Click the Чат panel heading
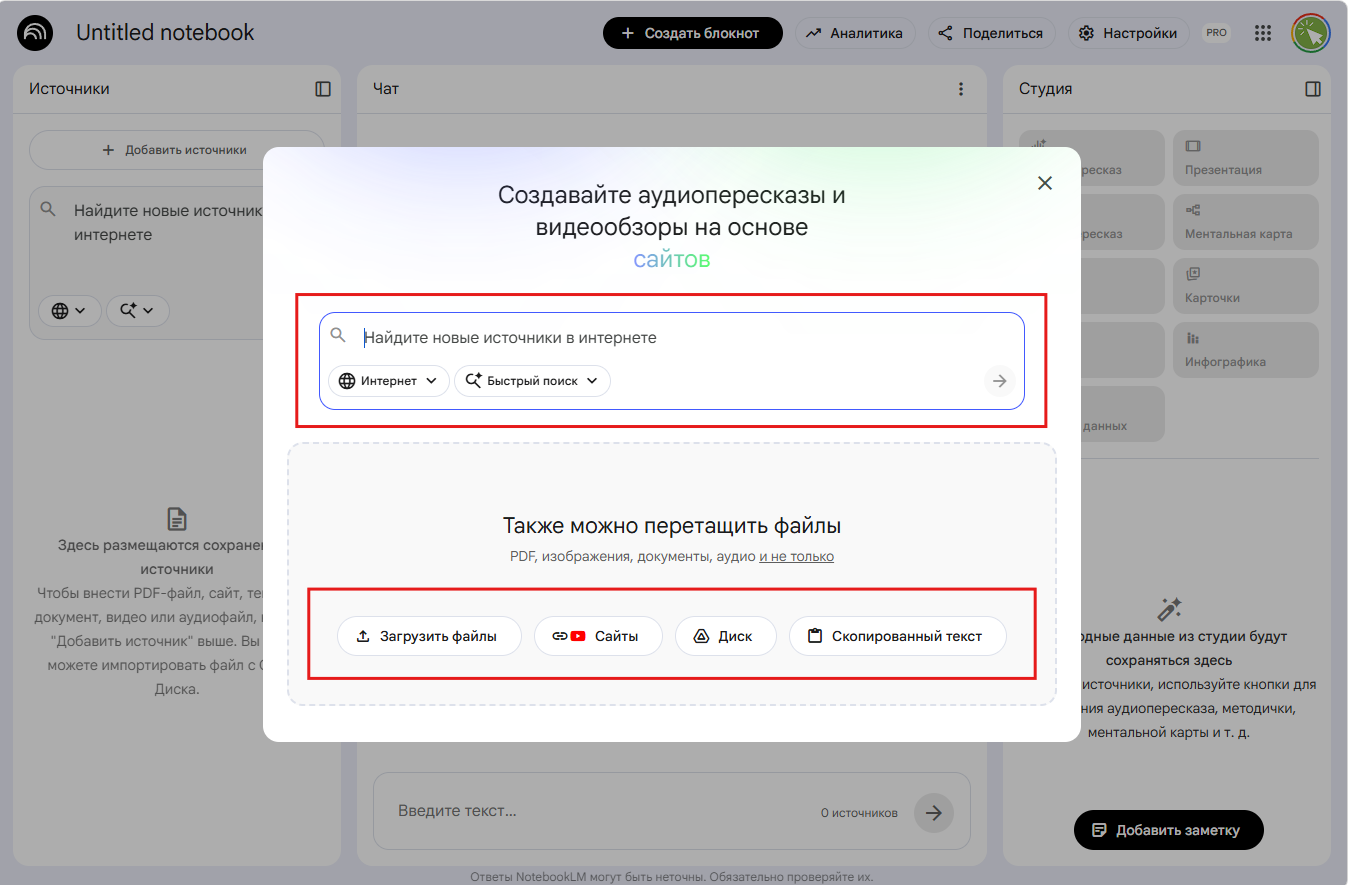The image size is (1348, 885). pos(386,89)
